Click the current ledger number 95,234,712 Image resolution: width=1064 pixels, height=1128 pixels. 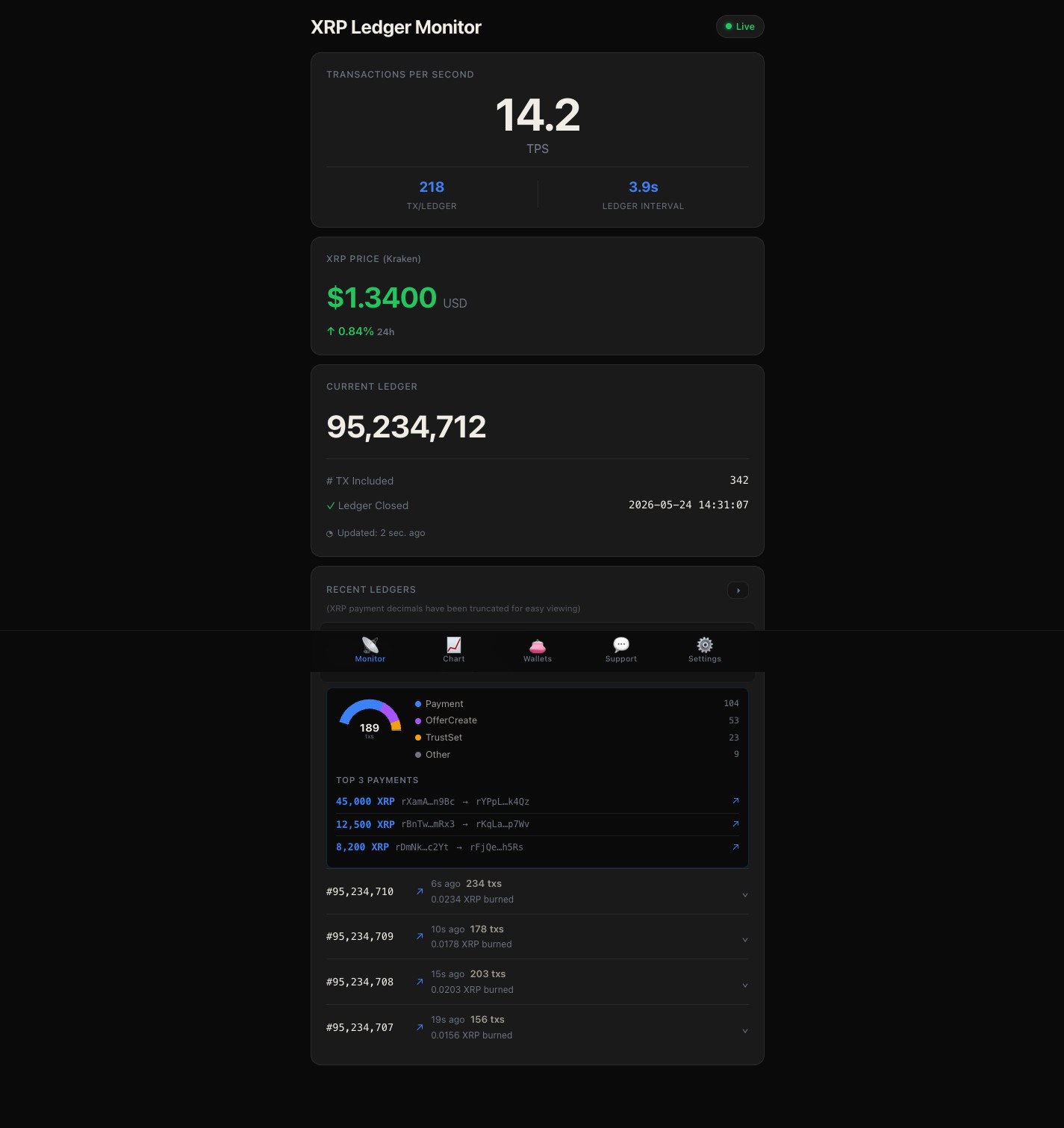click(x=406, y=427)
